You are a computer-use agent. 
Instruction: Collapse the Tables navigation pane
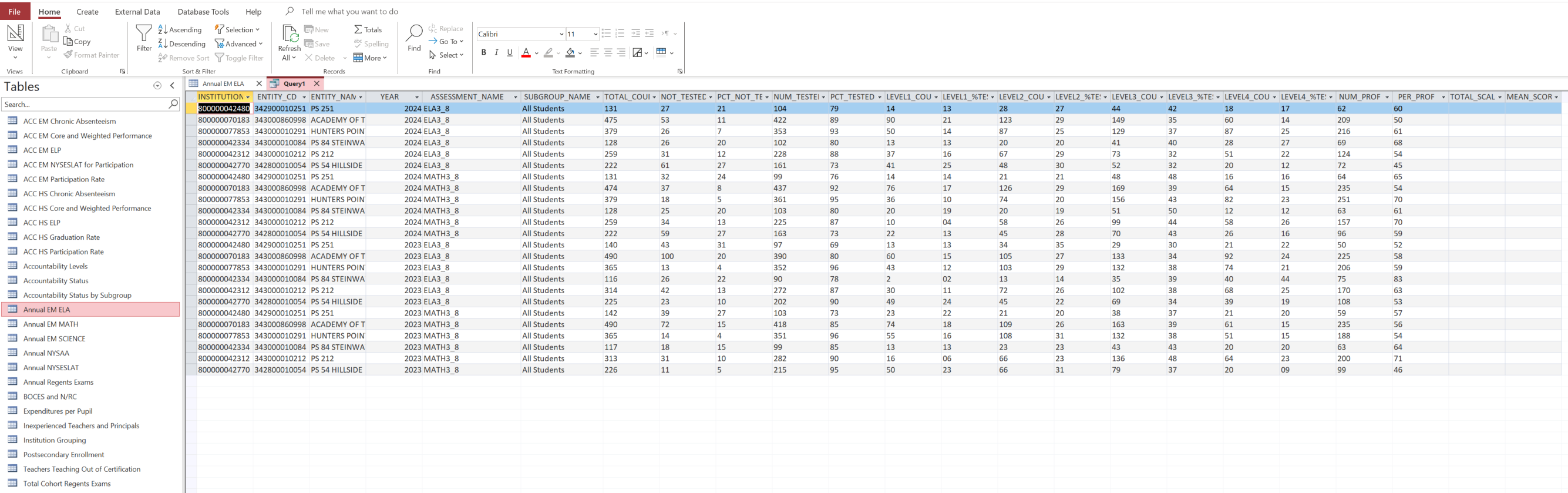tap(172, 86)
